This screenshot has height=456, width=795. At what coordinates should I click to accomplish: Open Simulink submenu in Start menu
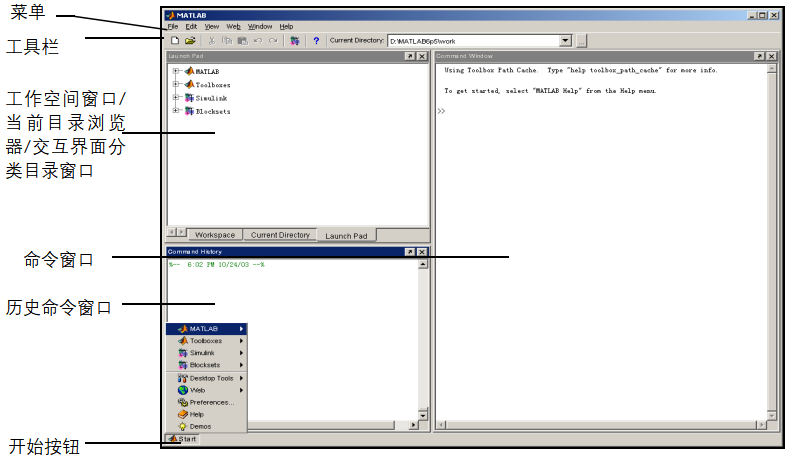[207, 353]
